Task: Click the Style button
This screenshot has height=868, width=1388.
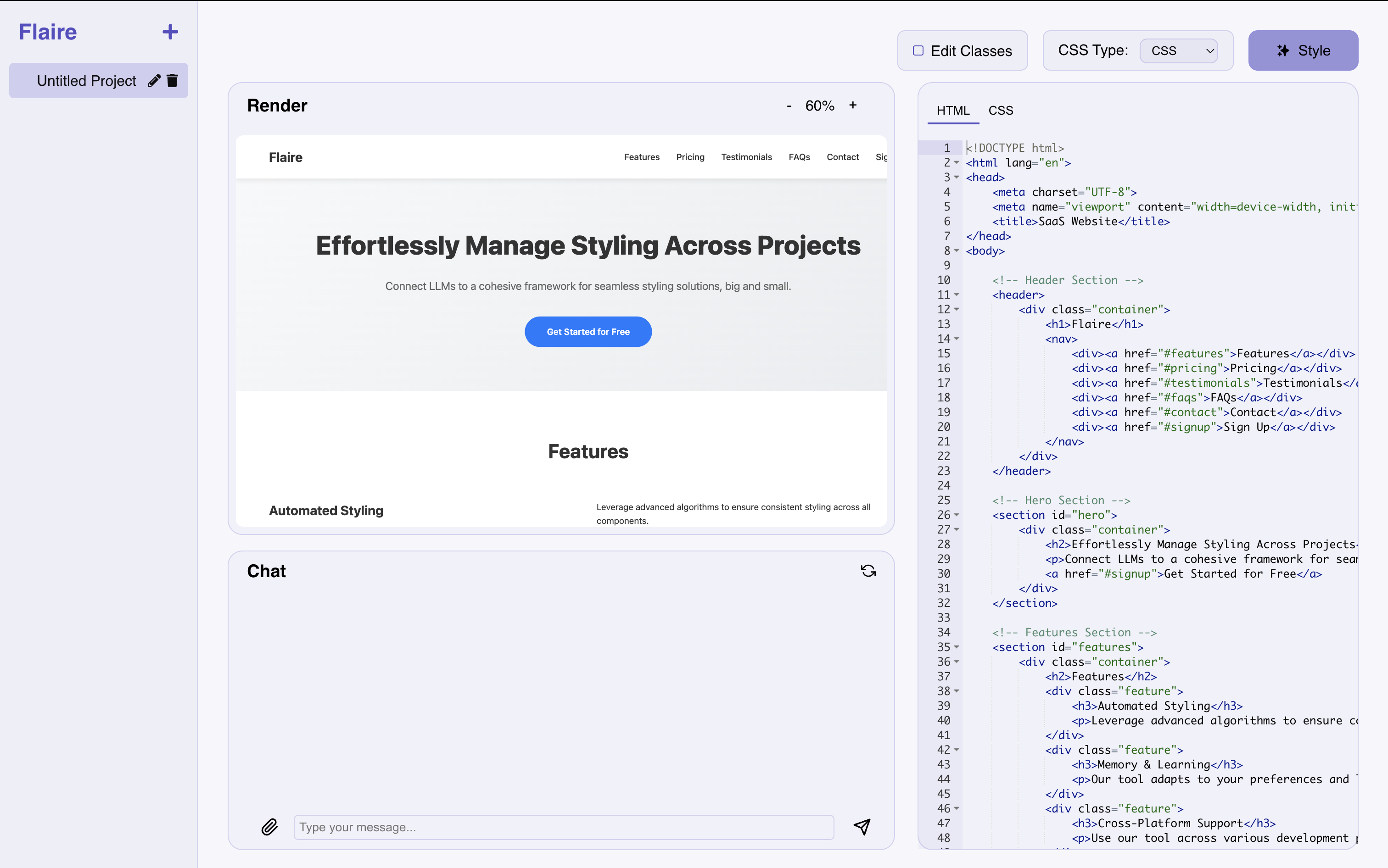Action: [1303, 51]
